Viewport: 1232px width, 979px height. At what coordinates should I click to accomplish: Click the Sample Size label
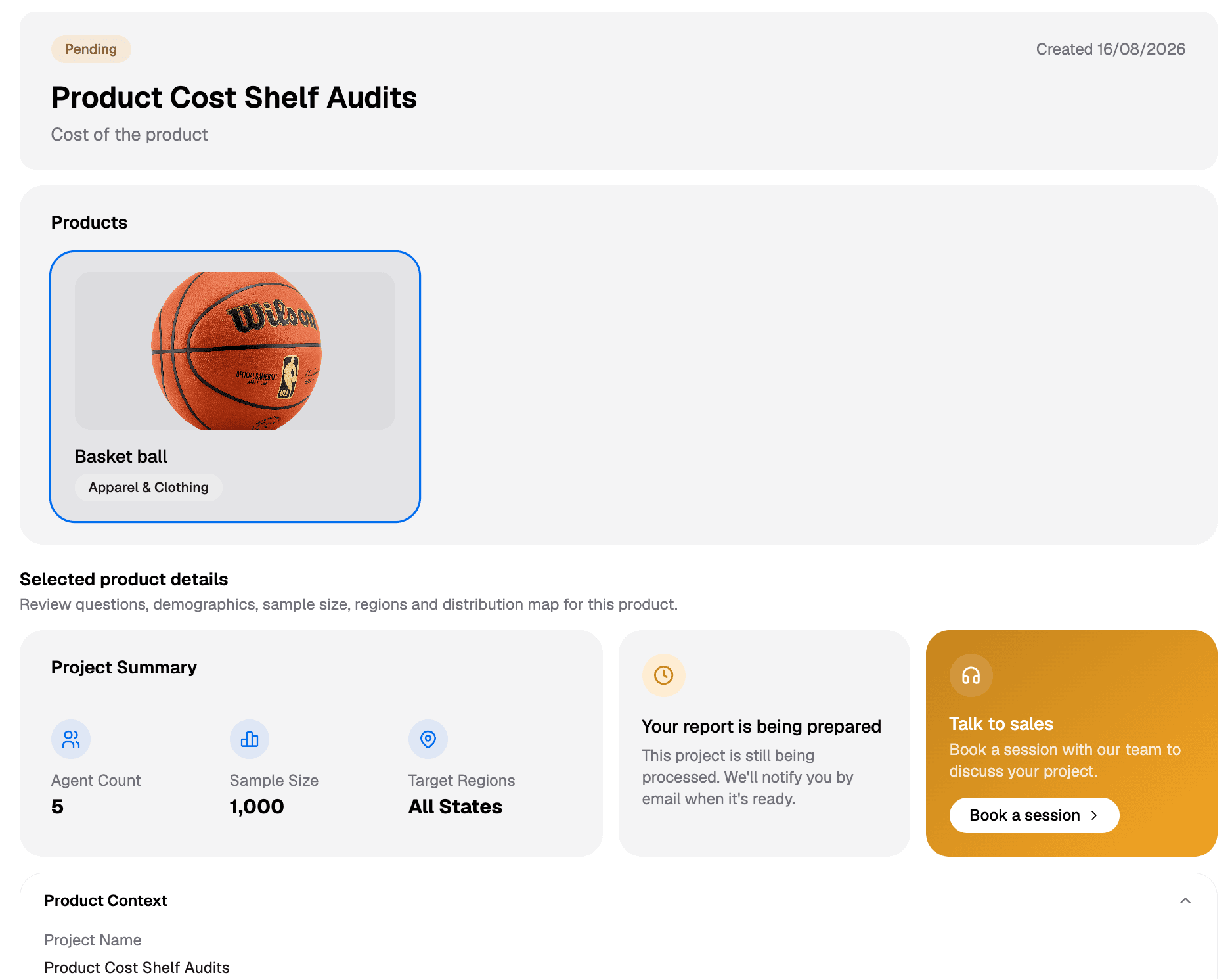(x=274, y=781)
